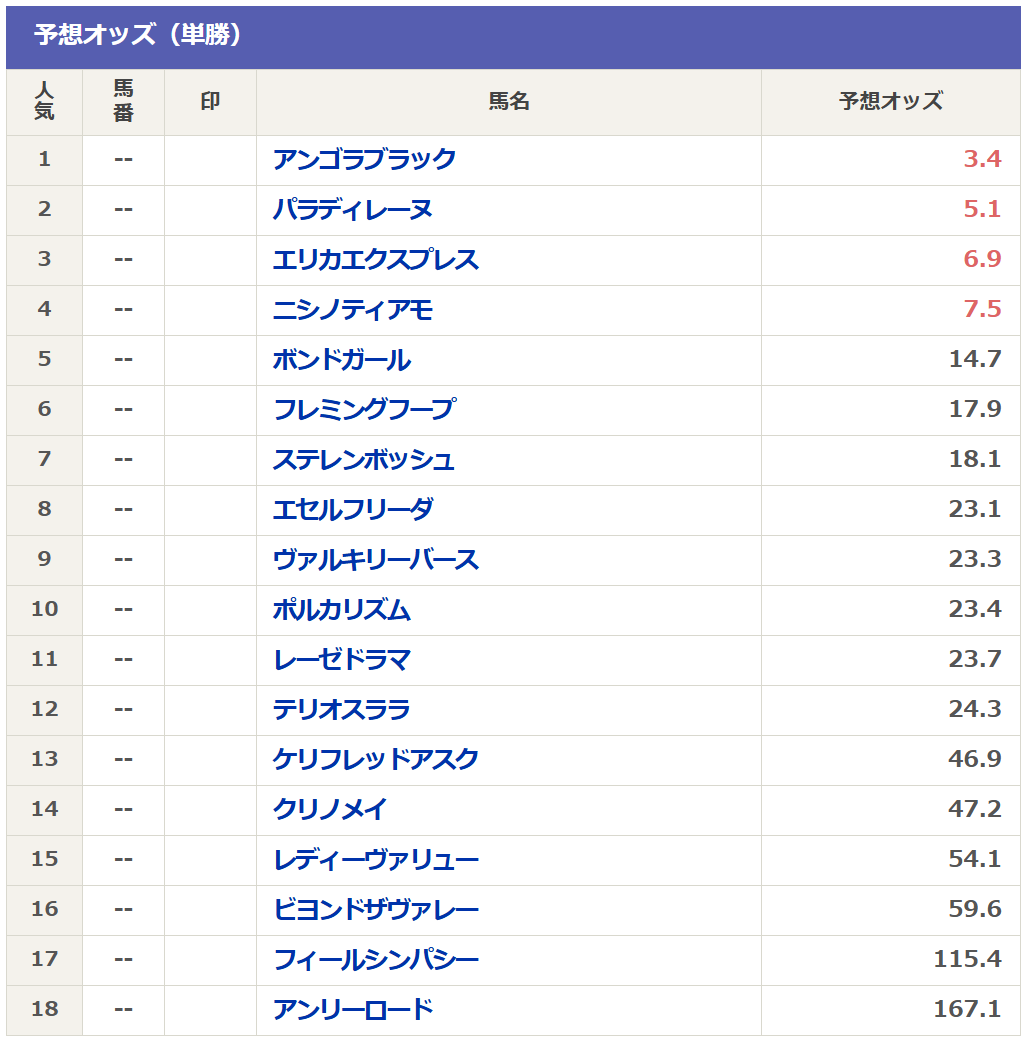The image size is (1029, 1044).
Task: Open ステレンボッシュ horse profile
Action: pos(364,460)
